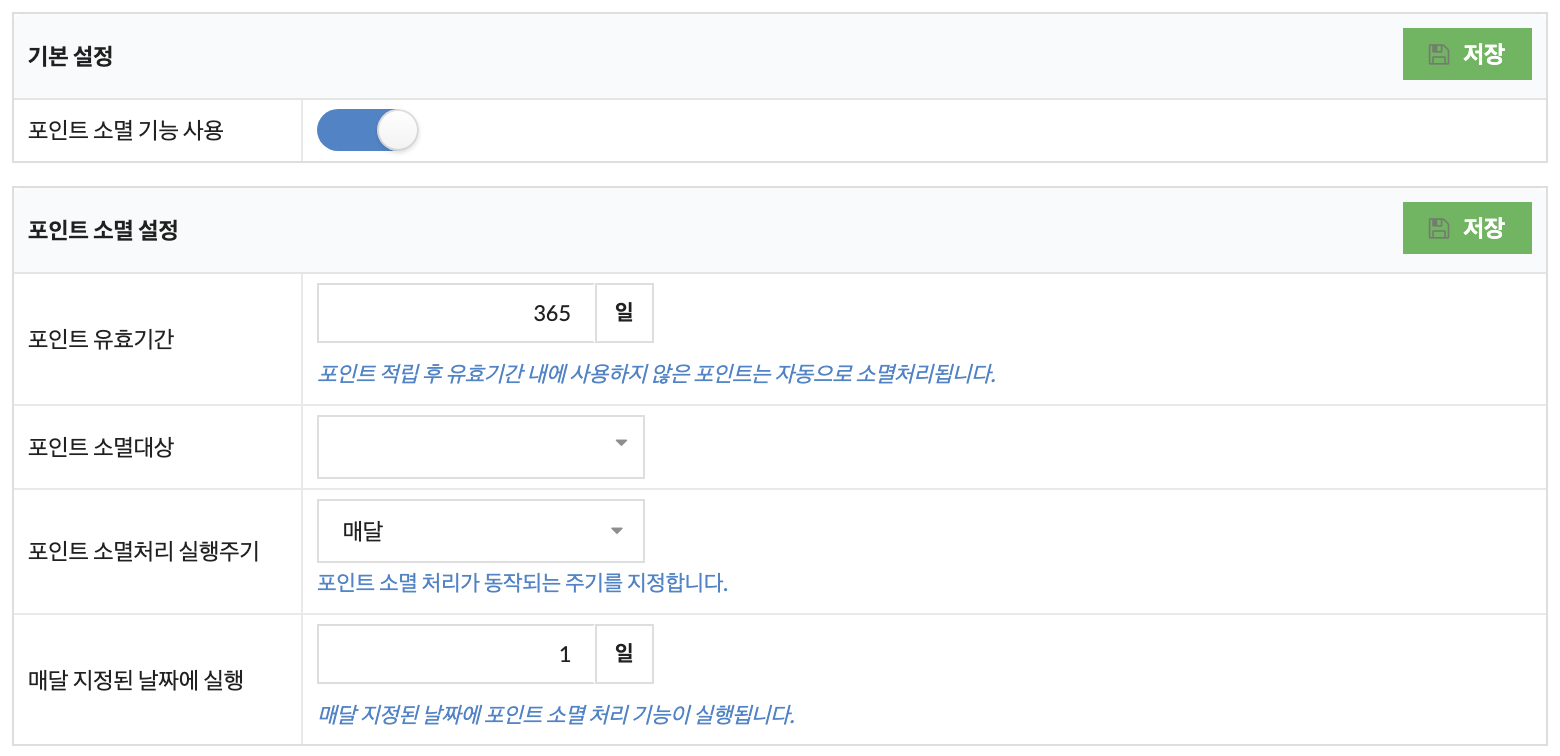Disable the 포인트 소멸 기능 사용 switch
This screenshot has height=756, width=1560.
[x=367, y=130]
